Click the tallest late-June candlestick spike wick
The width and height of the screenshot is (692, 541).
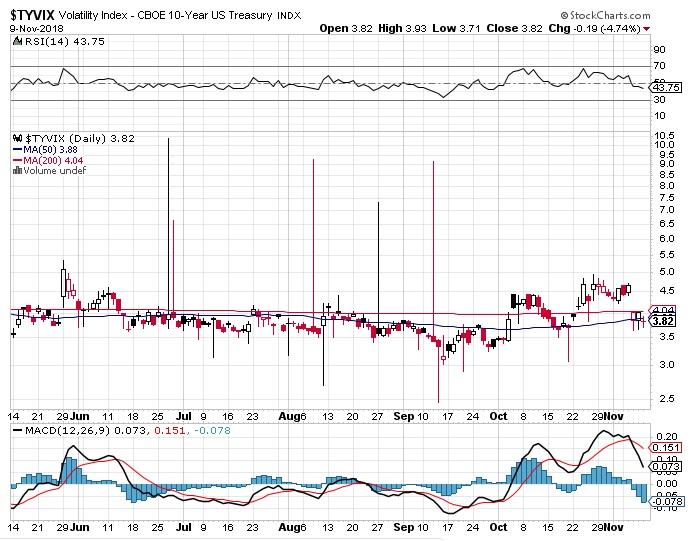coord(168,229)
